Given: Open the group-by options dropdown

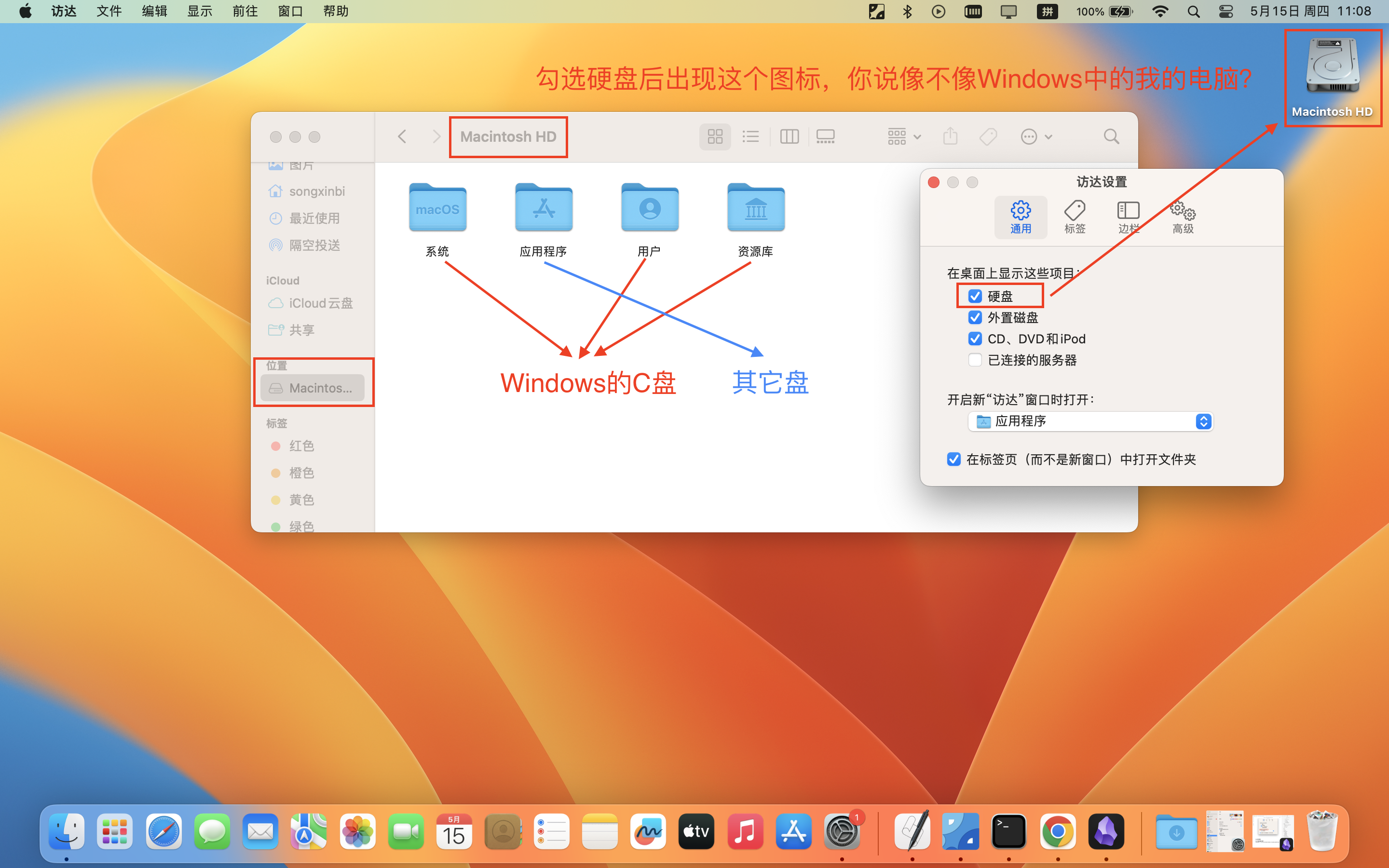Looking at the screenshot, I should (904, 136).
